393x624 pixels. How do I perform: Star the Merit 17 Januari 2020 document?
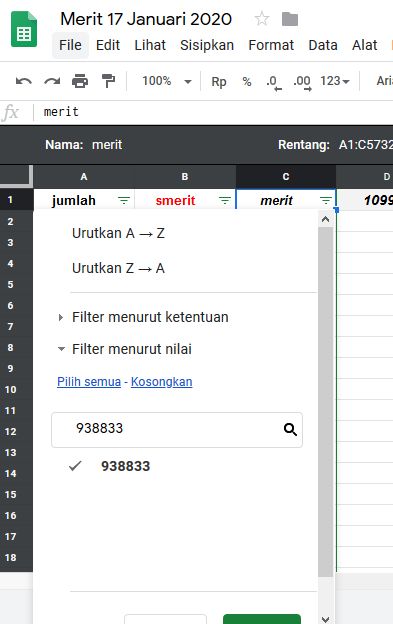262,19
